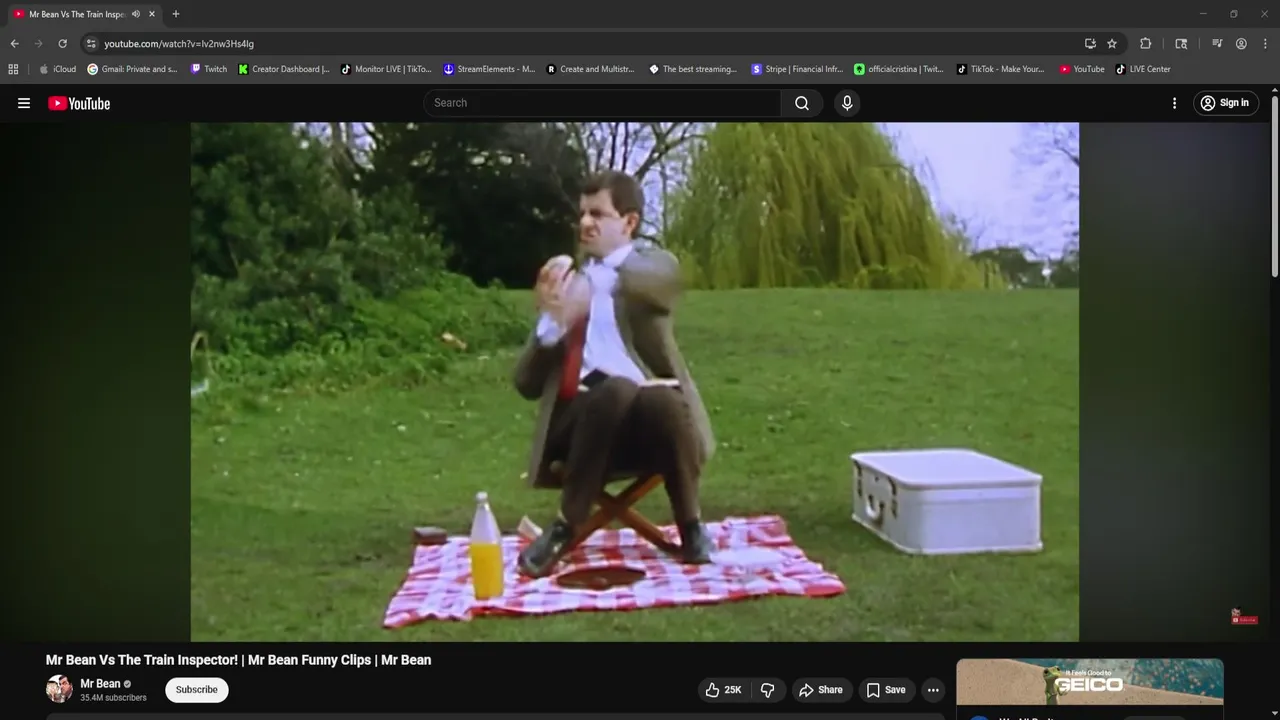Close the Mr Bean browser tab
Viewport: 1280px width, 720px height.
click(x=152, y=14)
